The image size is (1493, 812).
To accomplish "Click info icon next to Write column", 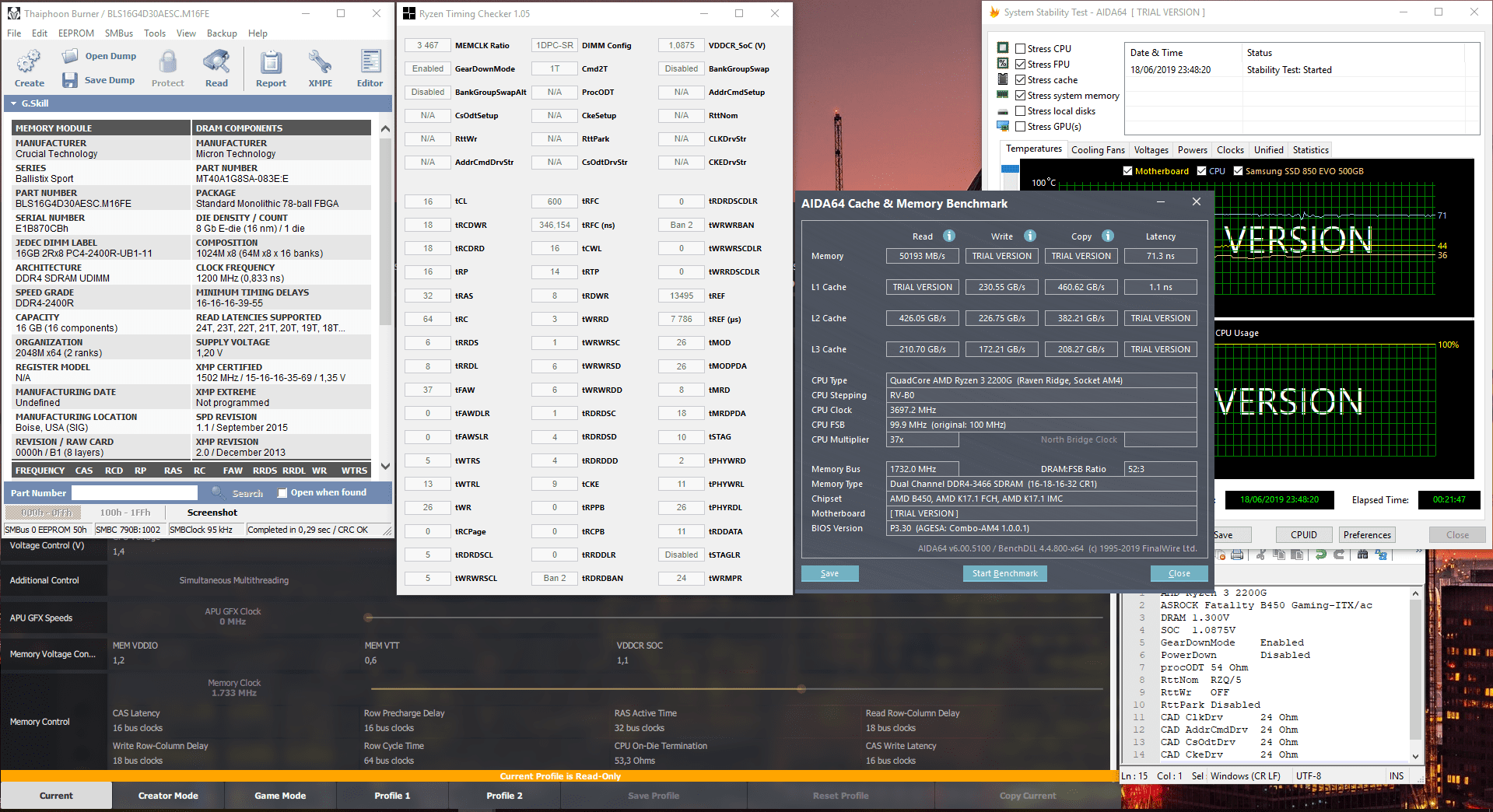I will click(1030, 236).
